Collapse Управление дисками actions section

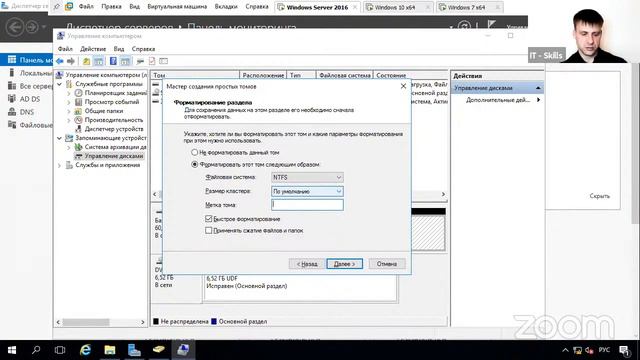[538, 88]
